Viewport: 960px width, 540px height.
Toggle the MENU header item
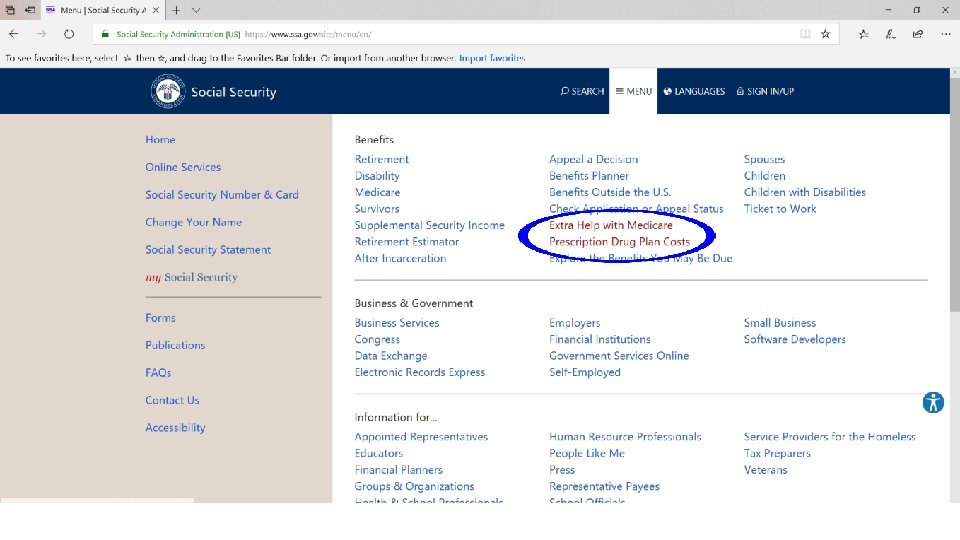[633, 91]
